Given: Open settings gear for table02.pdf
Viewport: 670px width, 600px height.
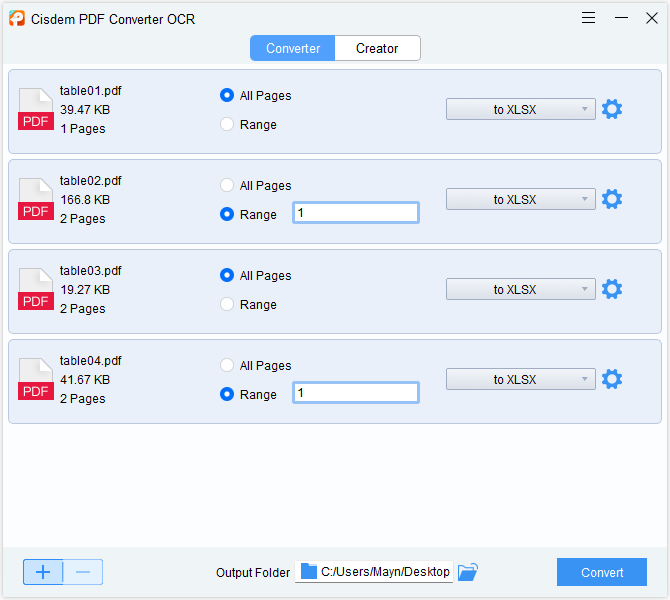Looking at the screenshot, I should tap(612, 200).
